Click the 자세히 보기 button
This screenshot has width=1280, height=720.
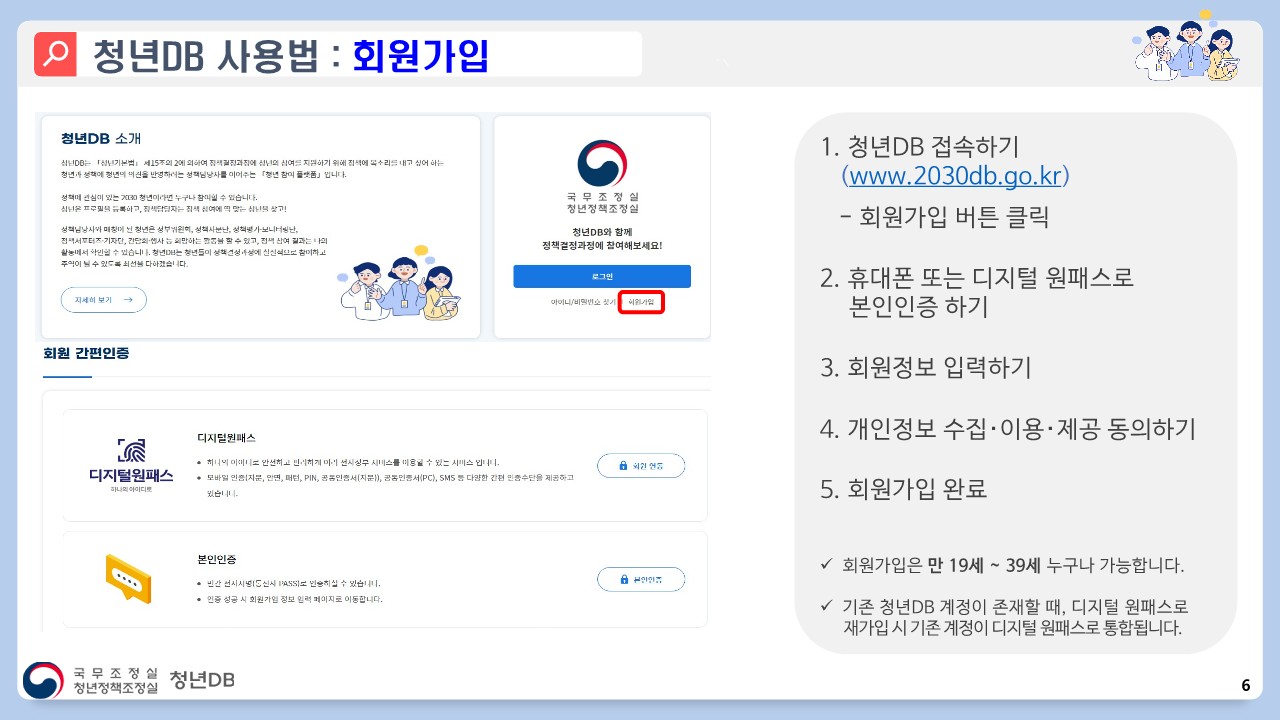click(x=104, y=299)
